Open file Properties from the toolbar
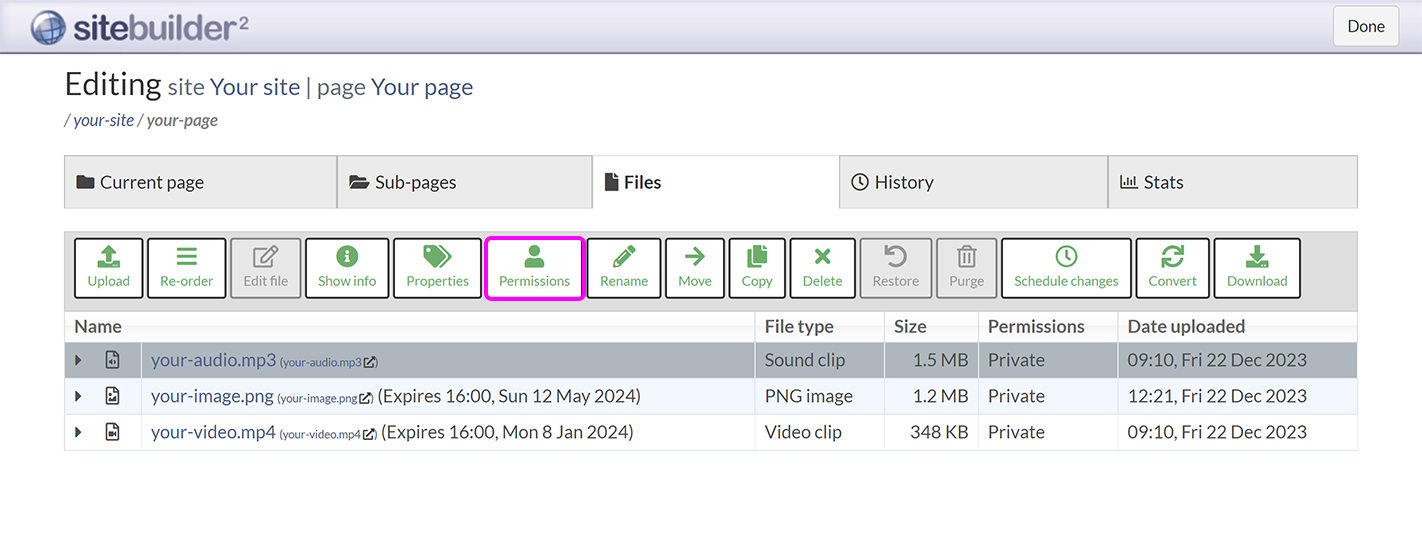Viewport: 1422px width, 538px height. [437, 268]
